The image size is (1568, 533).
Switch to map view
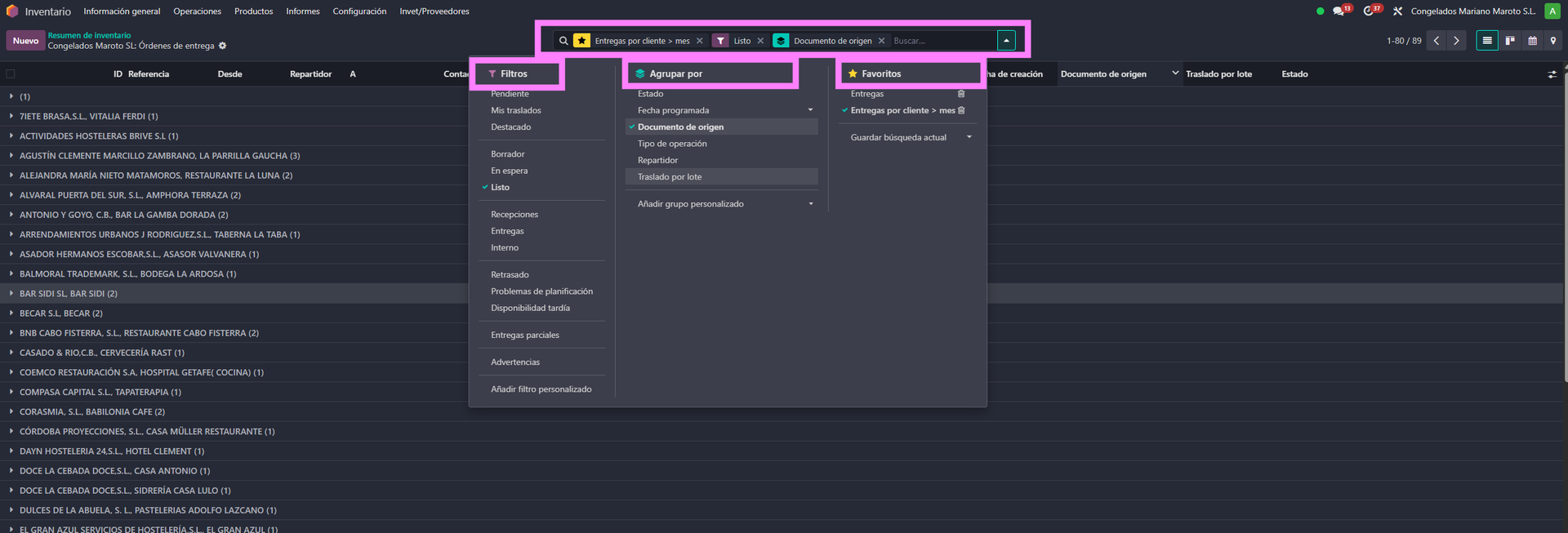point(1553,41)
